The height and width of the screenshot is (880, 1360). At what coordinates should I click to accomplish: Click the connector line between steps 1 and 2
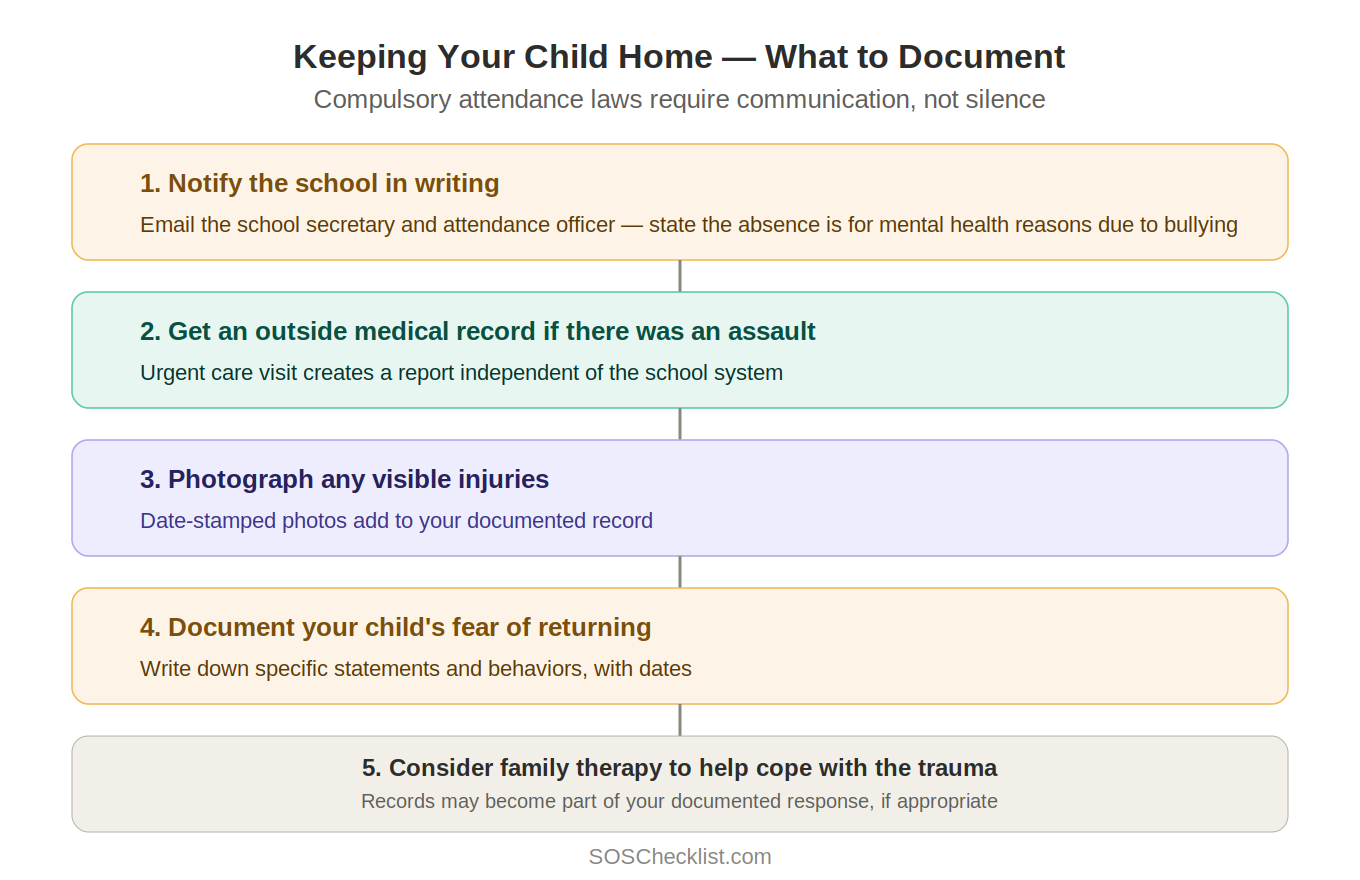[680, 276]
